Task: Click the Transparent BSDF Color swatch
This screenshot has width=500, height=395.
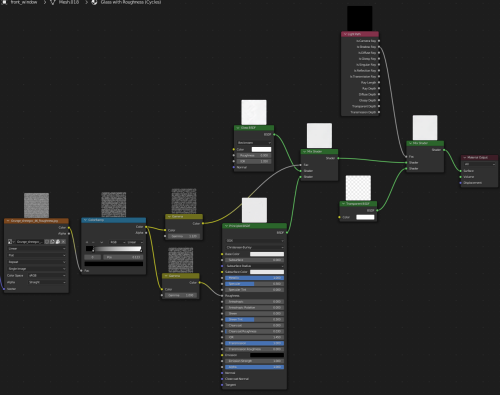Action: (x=365, y=217)
